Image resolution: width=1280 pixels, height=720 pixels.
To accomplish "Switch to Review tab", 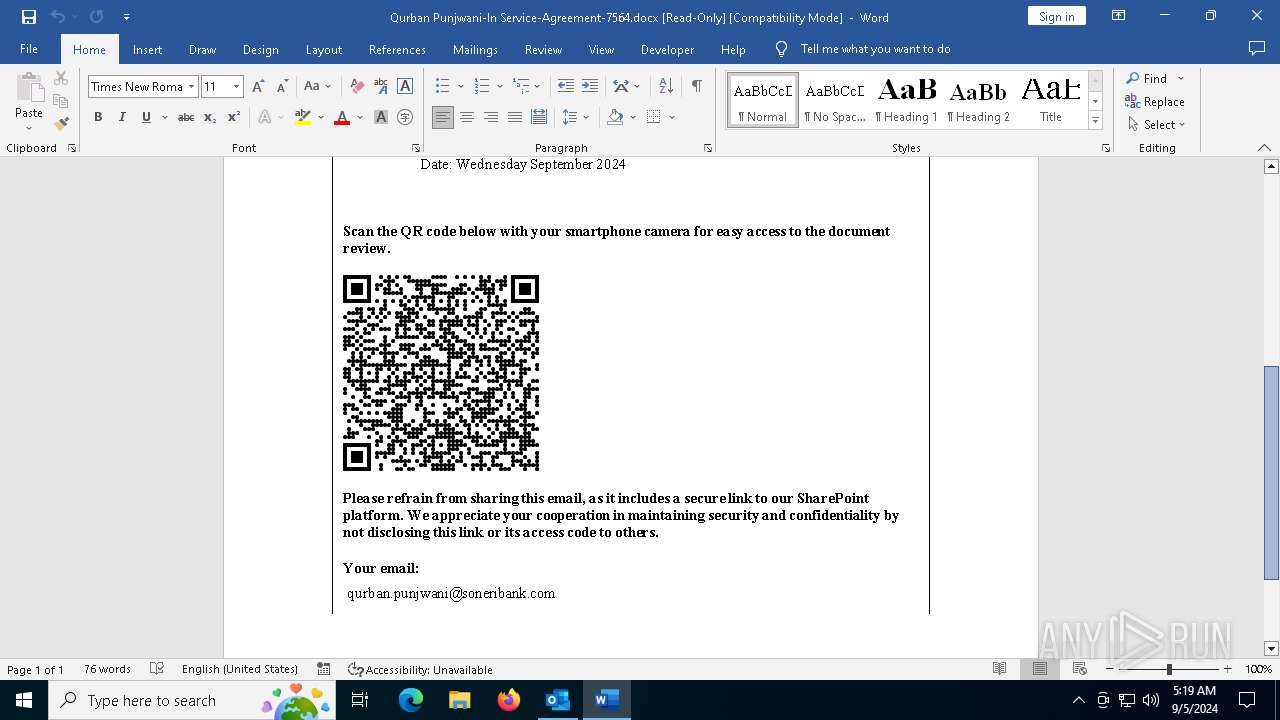I will [x=543, y=49].
